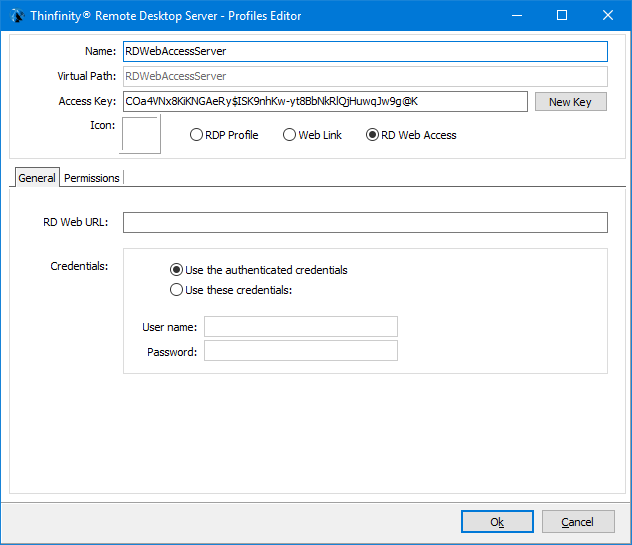Choose Use the authenticated credentials option

tap(259, 270)
